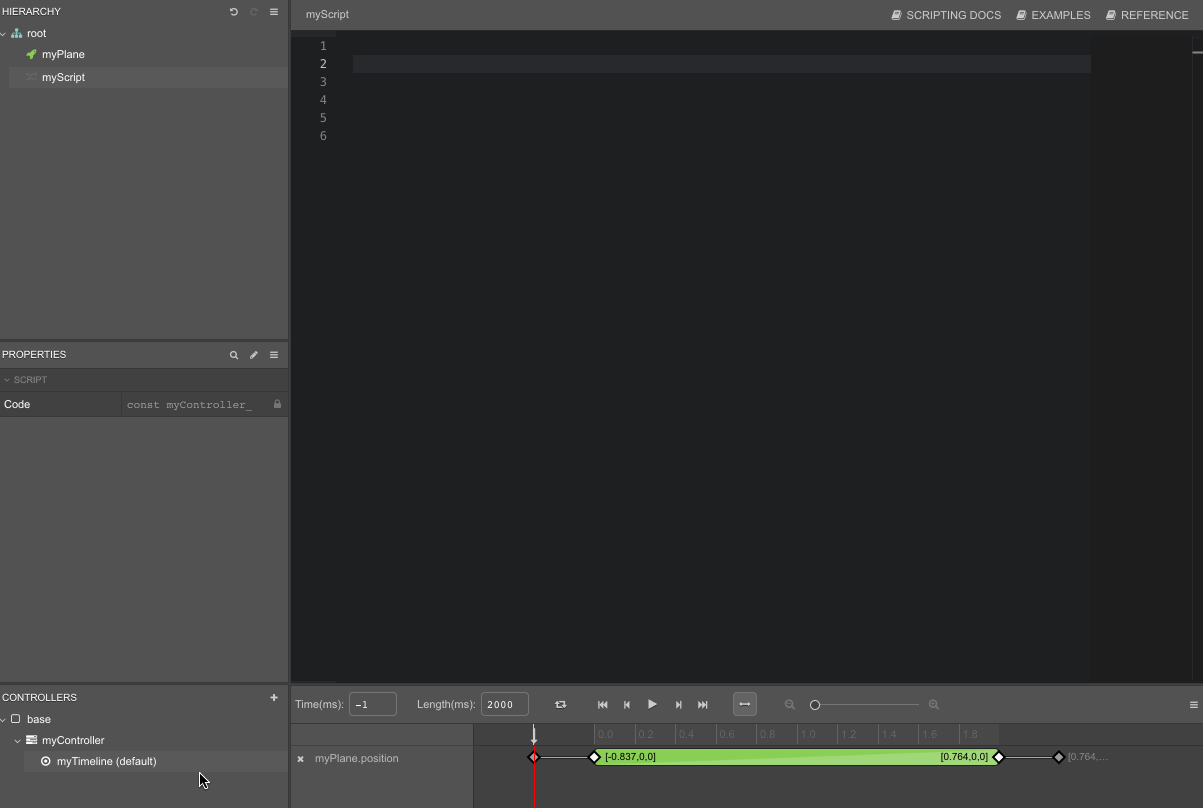Click the Length(ms) input field

point(505,704)
